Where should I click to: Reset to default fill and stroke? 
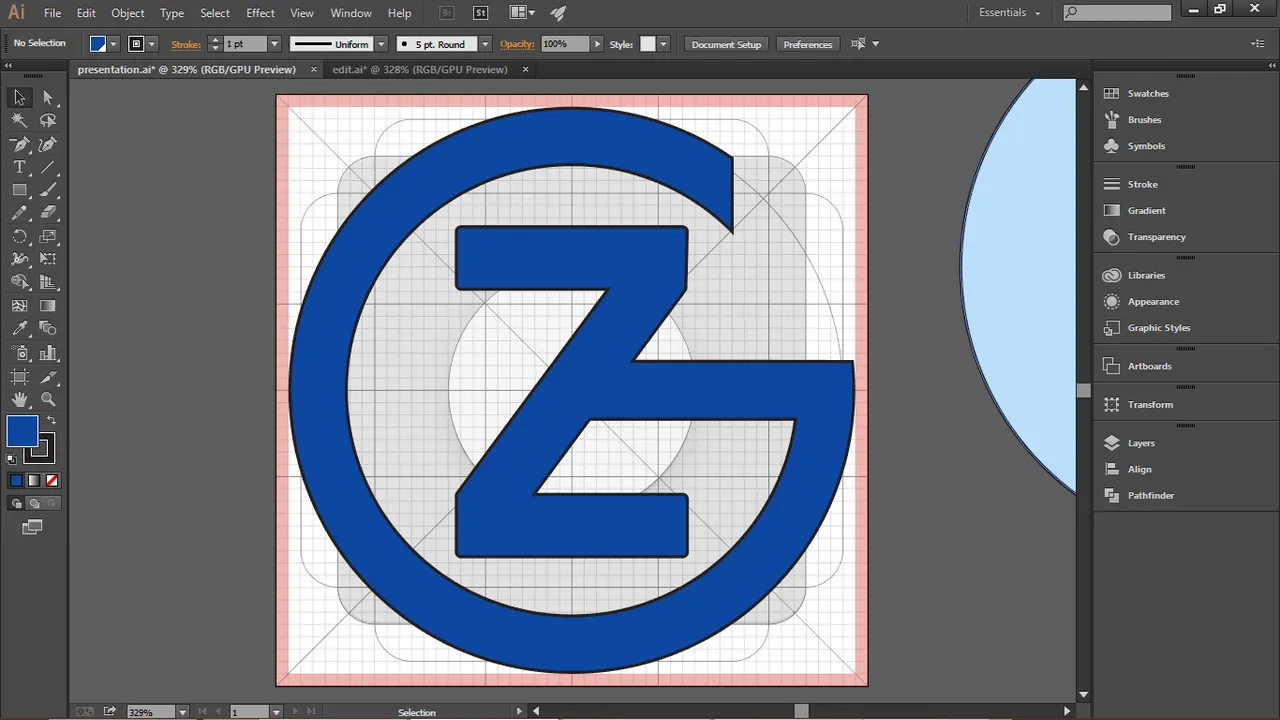click(12, 459)
